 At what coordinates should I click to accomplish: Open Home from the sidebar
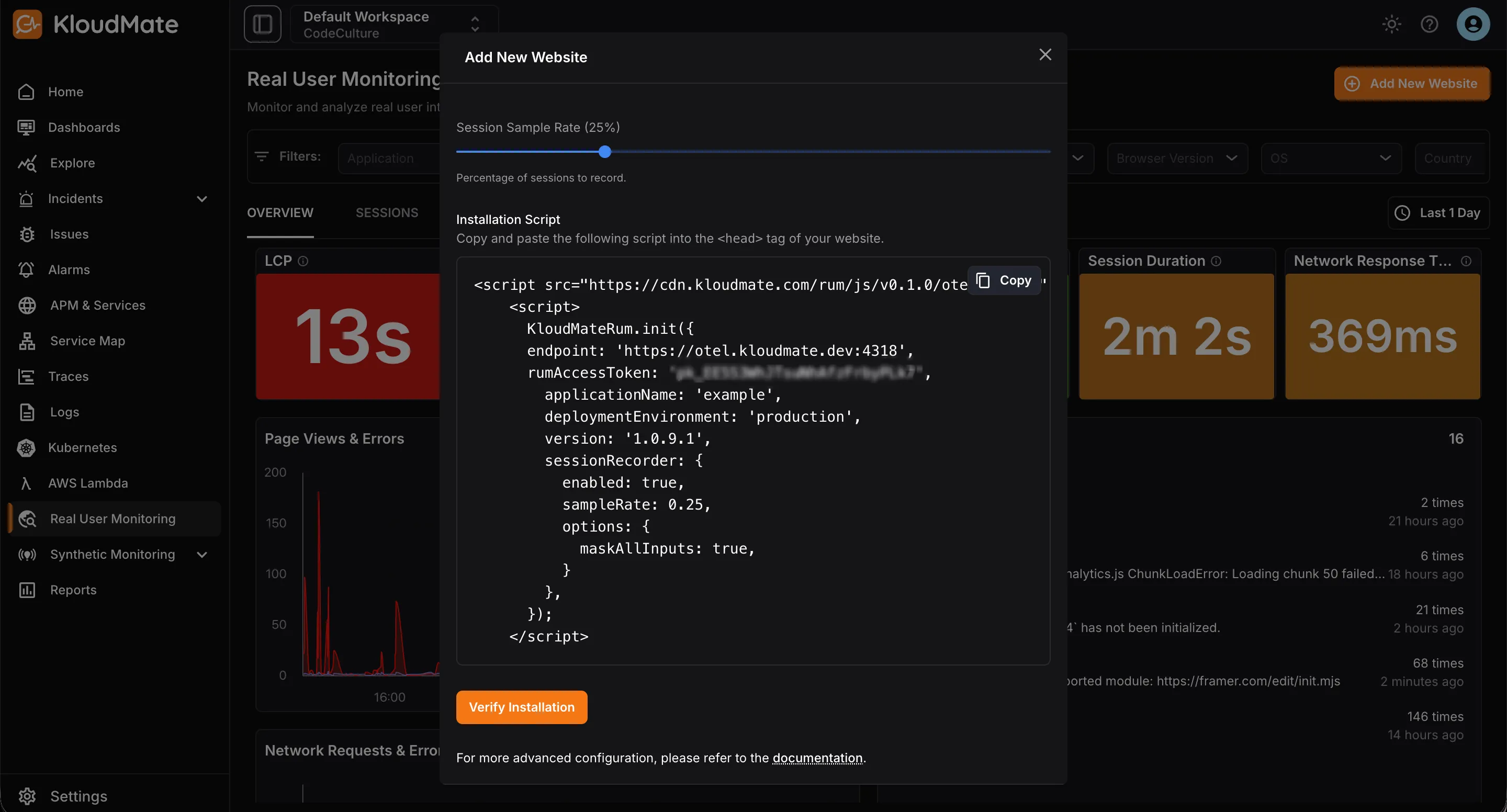point(65,92)
